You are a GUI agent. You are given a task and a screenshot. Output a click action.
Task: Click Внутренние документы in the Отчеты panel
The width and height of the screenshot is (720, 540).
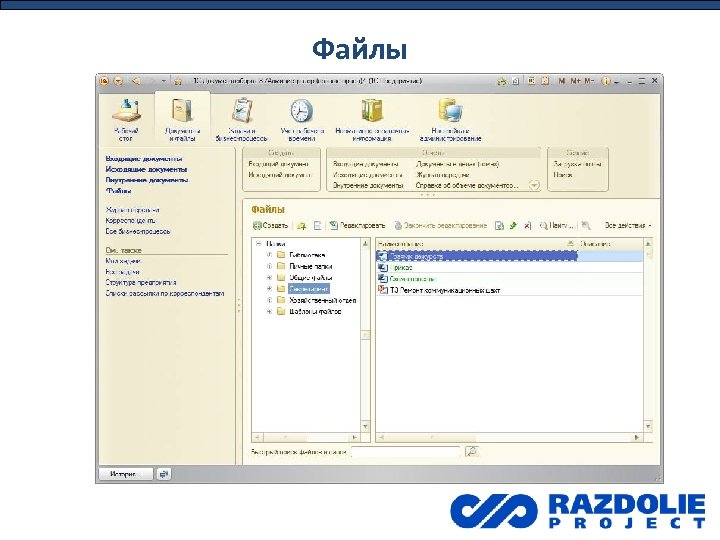368,186
